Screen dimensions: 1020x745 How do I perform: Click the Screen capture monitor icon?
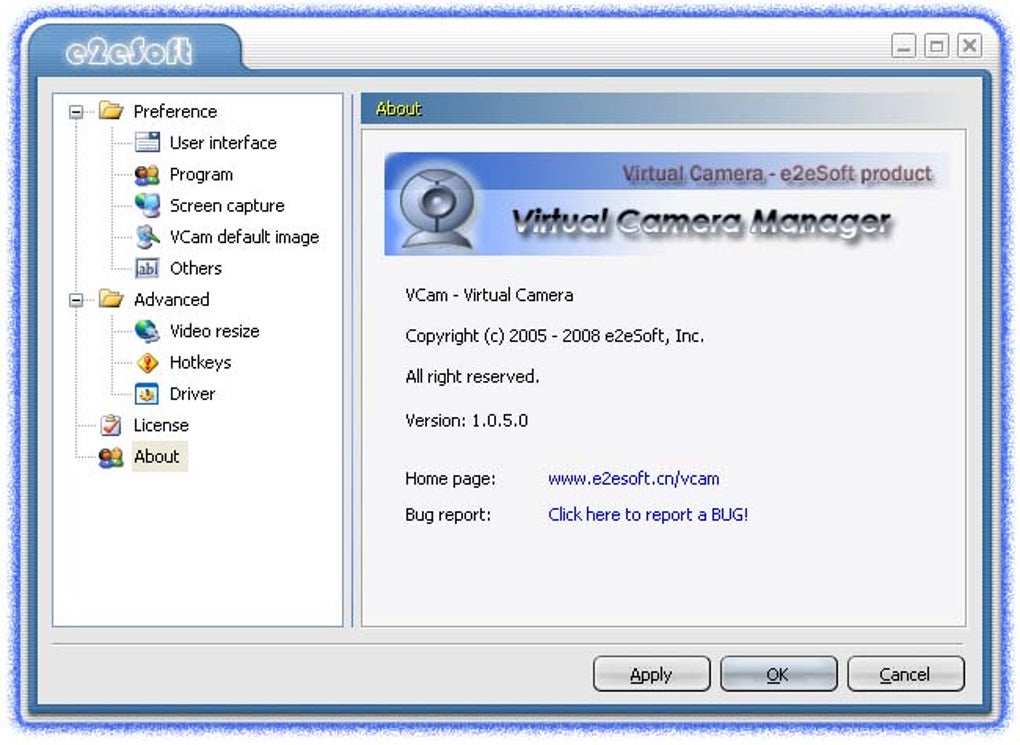(x=147, y=206)
